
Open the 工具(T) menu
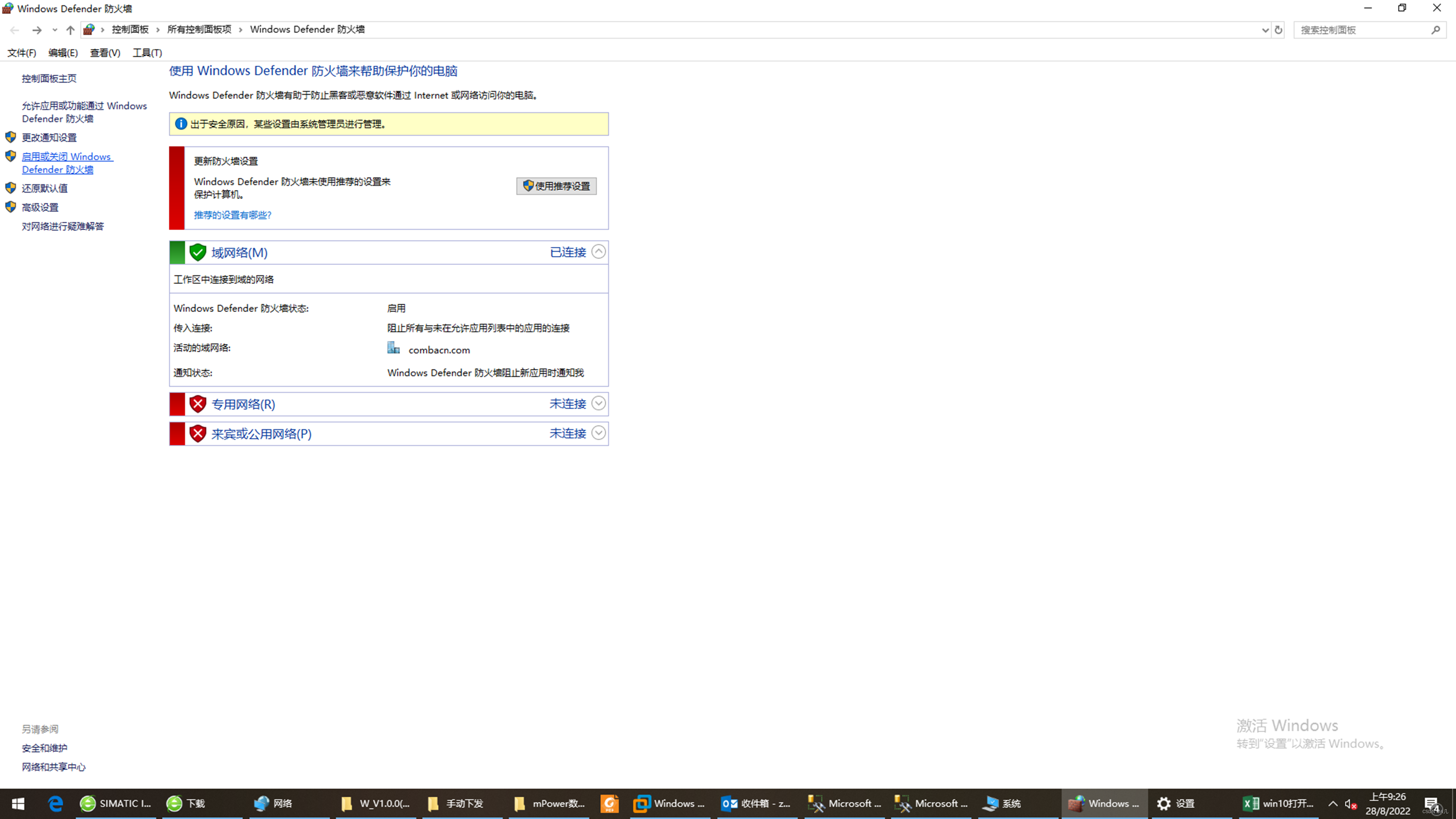147,52
